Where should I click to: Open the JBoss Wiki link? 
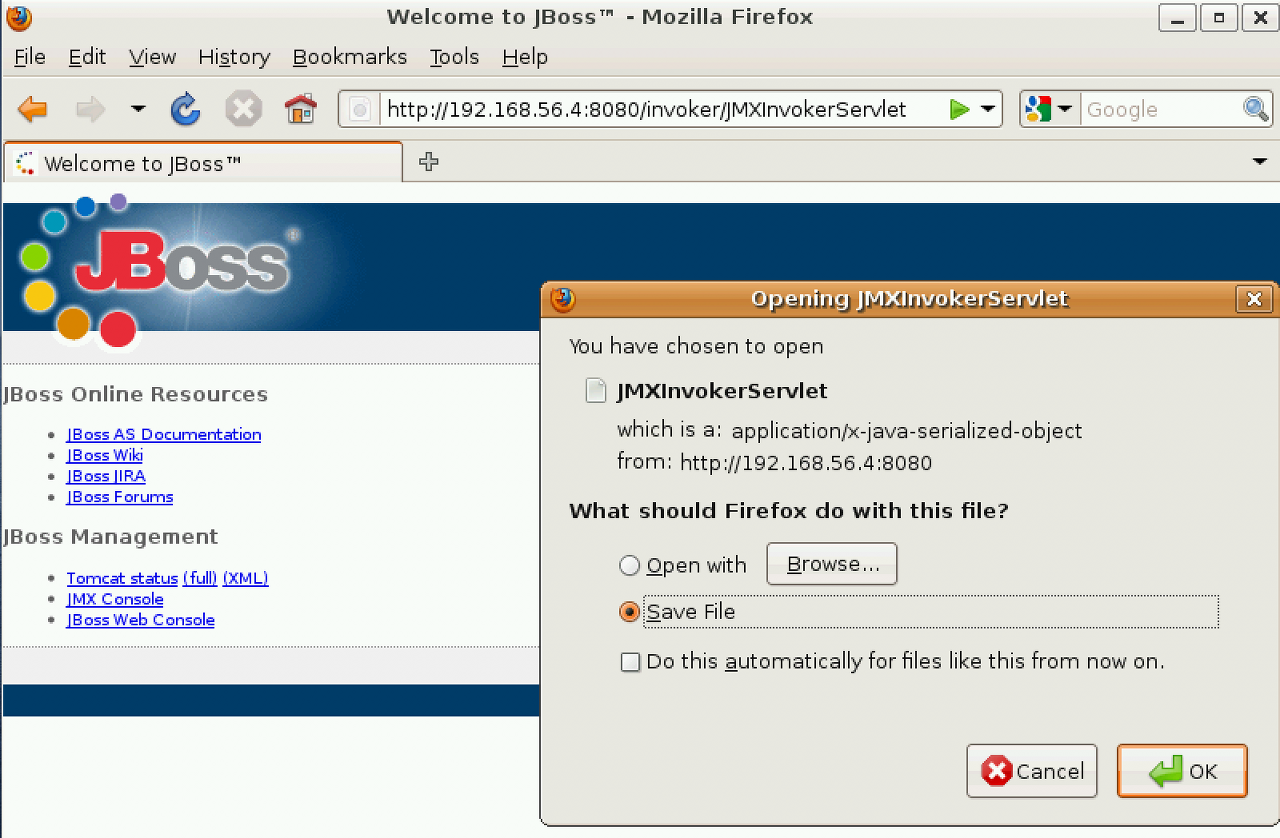point(105,455)
